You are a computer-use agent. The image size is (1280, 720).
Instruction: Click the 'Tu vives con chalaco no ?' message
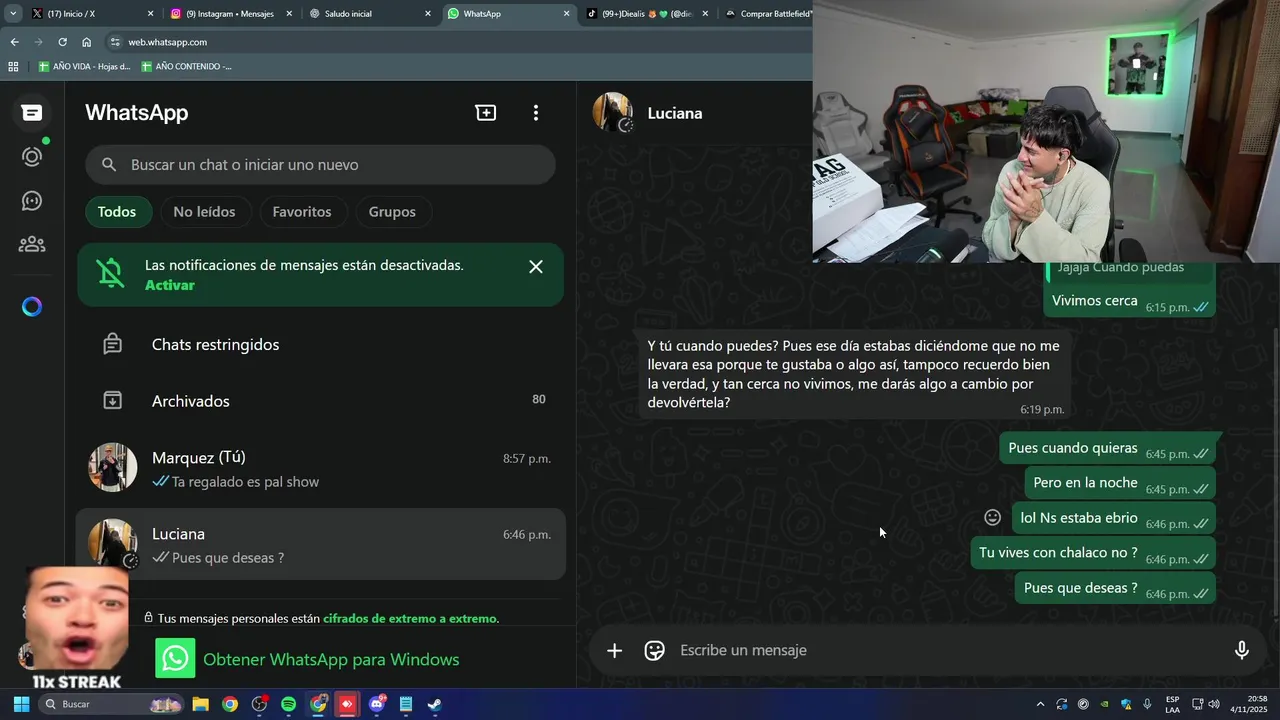point(1093,554)
